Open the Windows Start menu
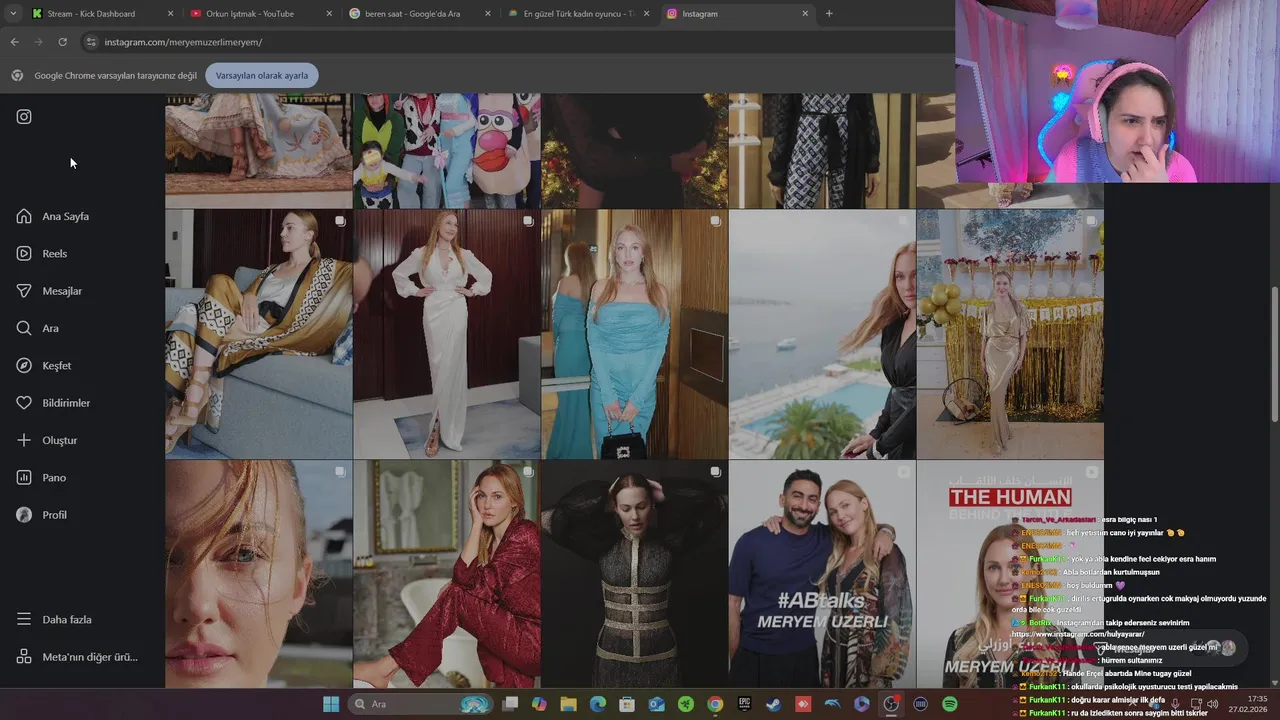 [331, 704]
